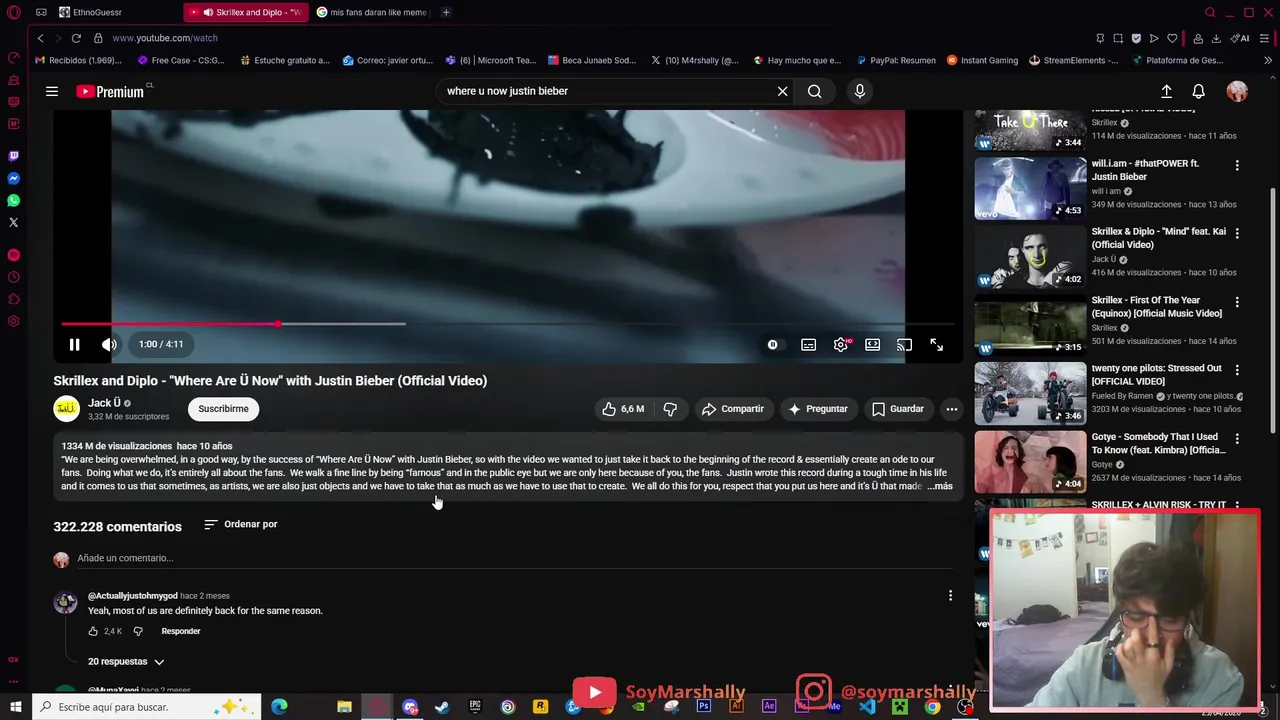Save video with Guardar button
The image size is (1280, 720).
tap(897, 409)
